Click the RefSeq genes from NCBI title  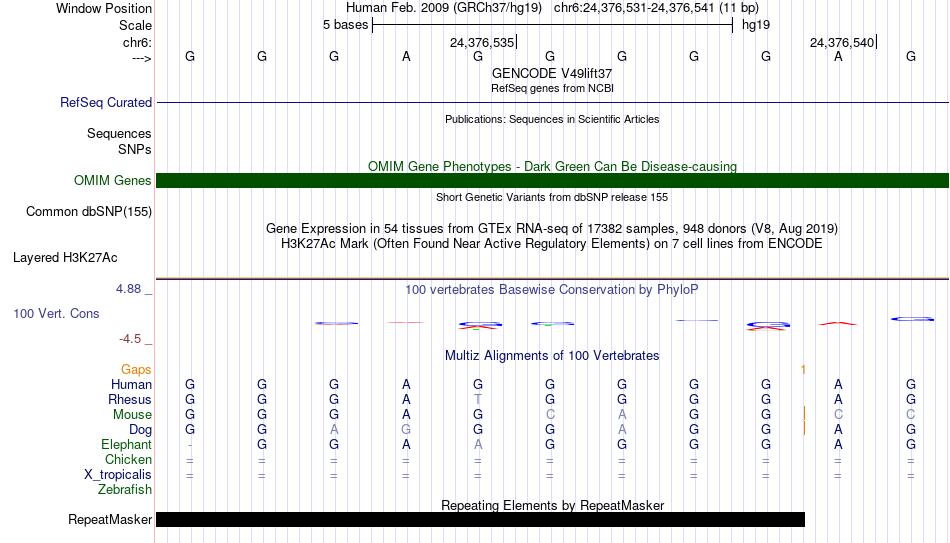tap(552, 88)
